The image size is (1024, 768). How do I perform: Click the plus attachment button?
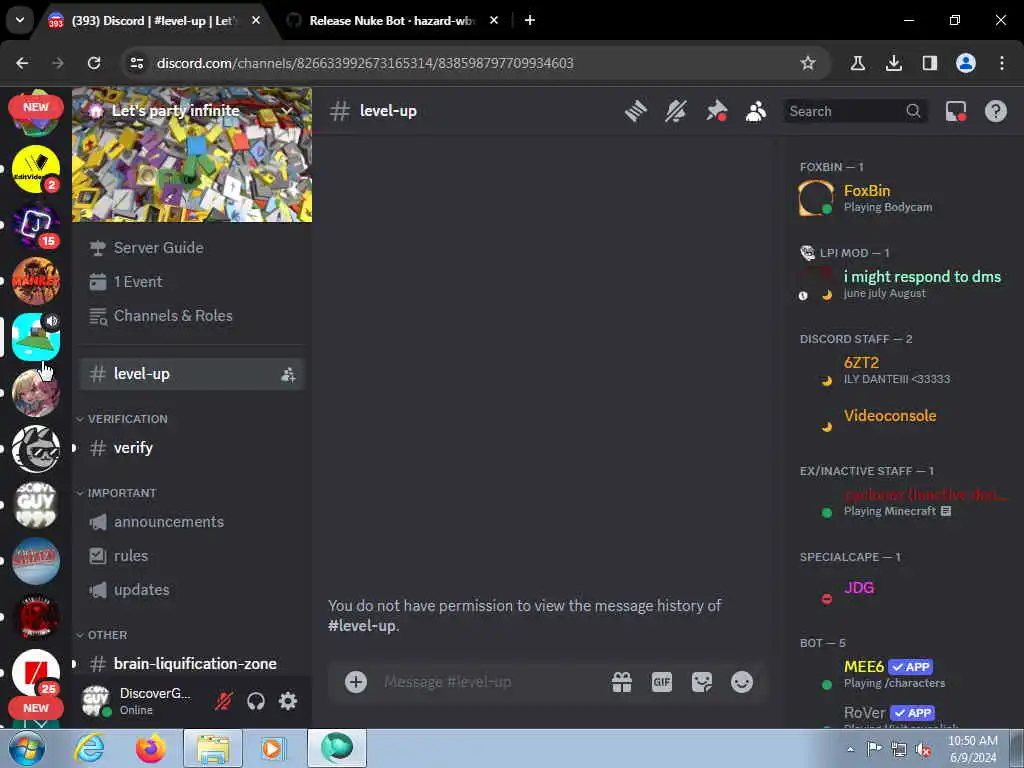(356, 682)
